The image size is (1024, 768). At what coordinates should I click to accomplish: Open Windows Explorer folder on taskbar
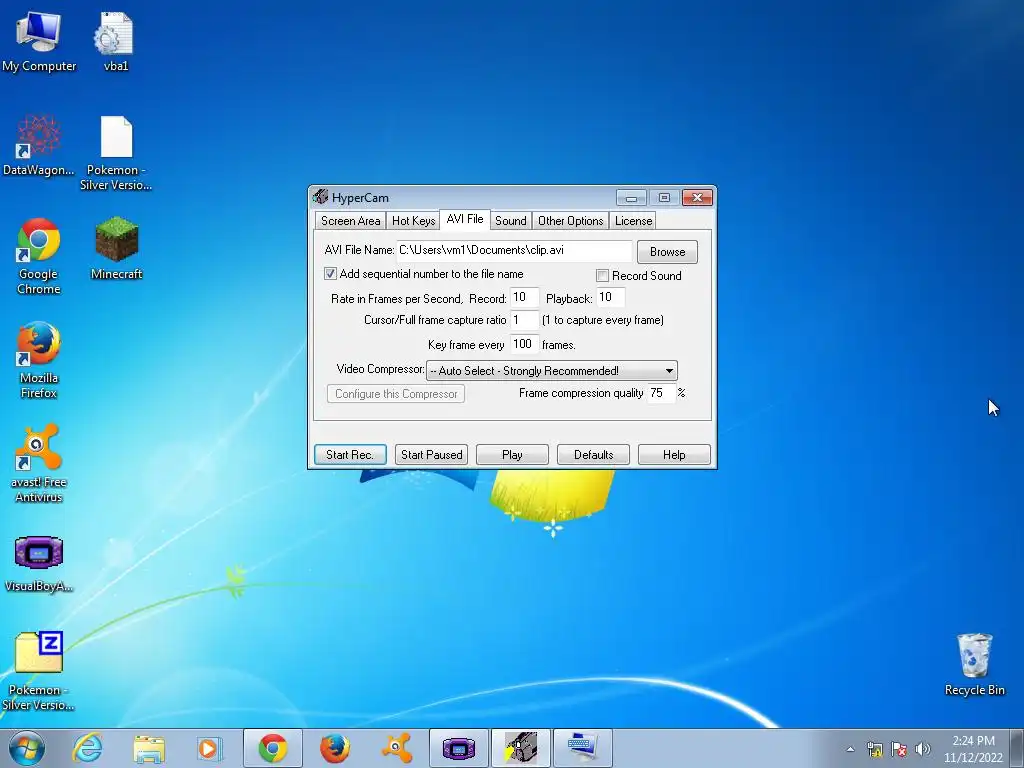coord(148,748)
